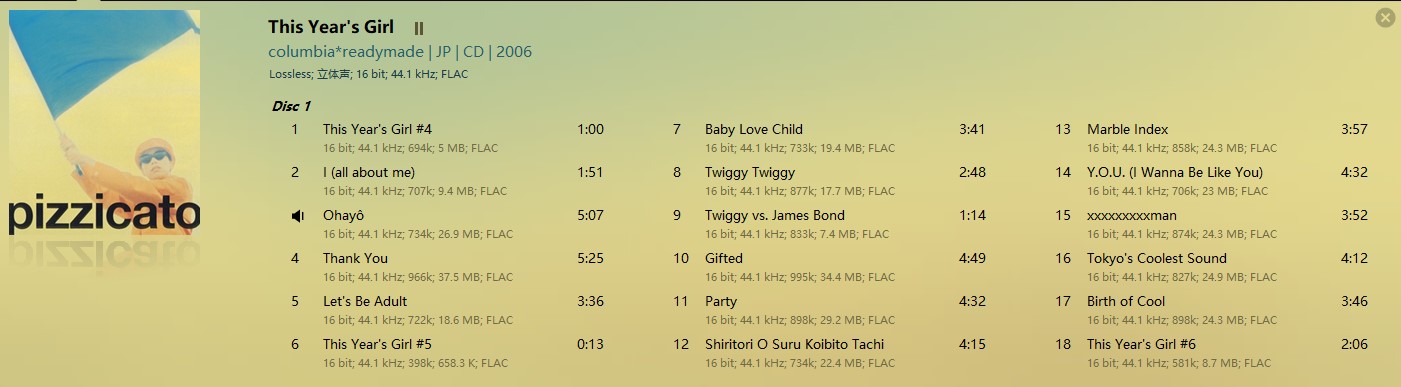Click the pause icon beside album title
Screen dimensions: 1401x387
[419, 29]
